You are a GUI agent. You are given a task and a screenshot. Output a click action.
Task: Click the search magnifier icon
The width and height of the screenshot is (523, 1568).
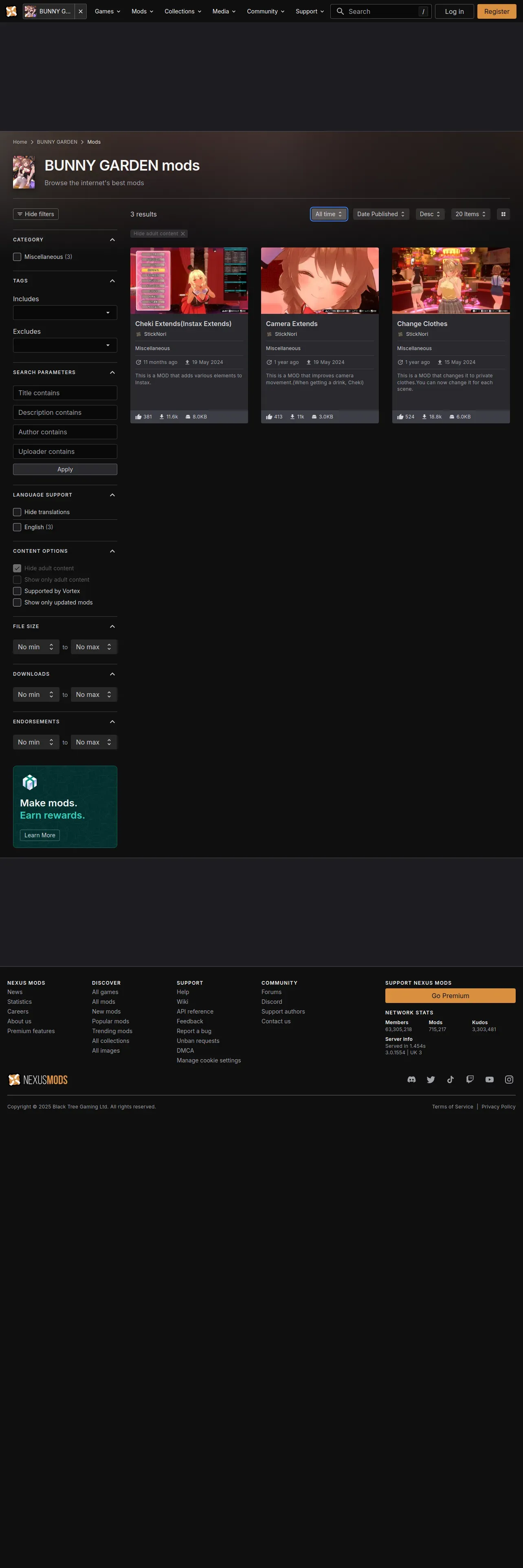point(341,11)
